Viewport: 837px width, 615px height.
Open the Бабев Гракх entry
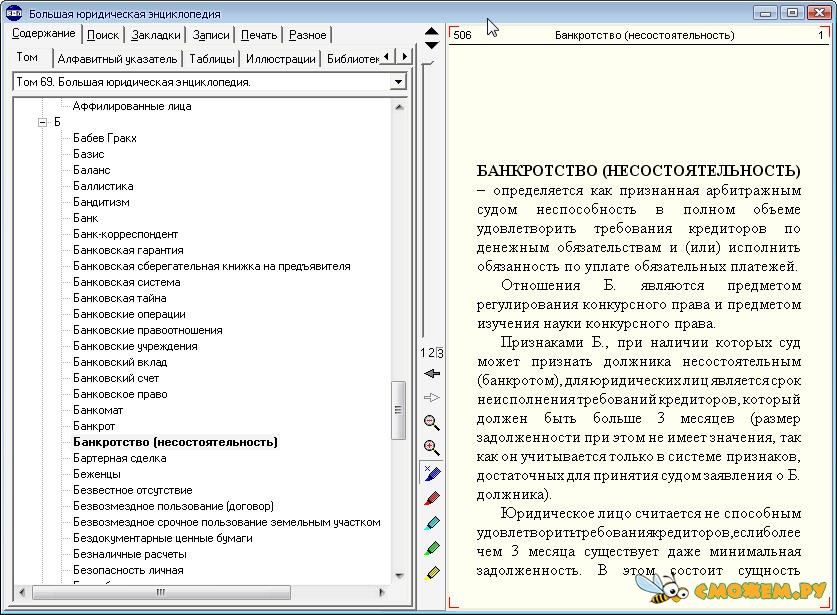tap(105, 138)
